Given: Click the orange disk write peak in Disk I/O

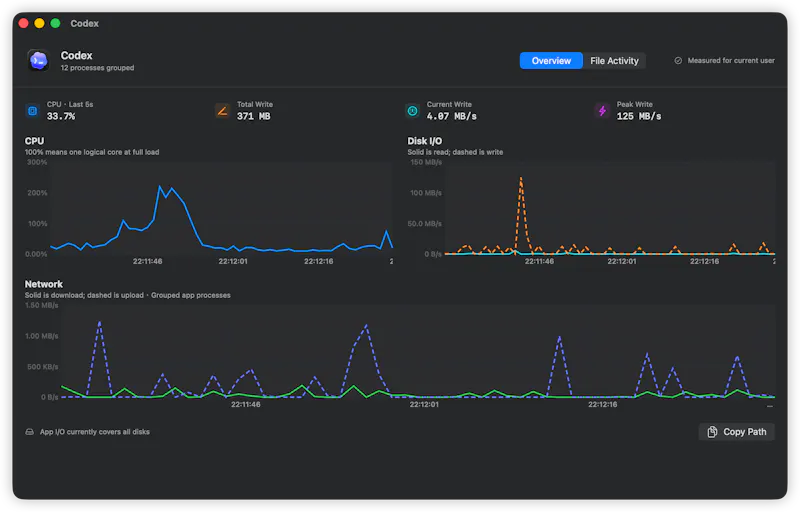Looking at the screenshot, I should coord(521,178).
